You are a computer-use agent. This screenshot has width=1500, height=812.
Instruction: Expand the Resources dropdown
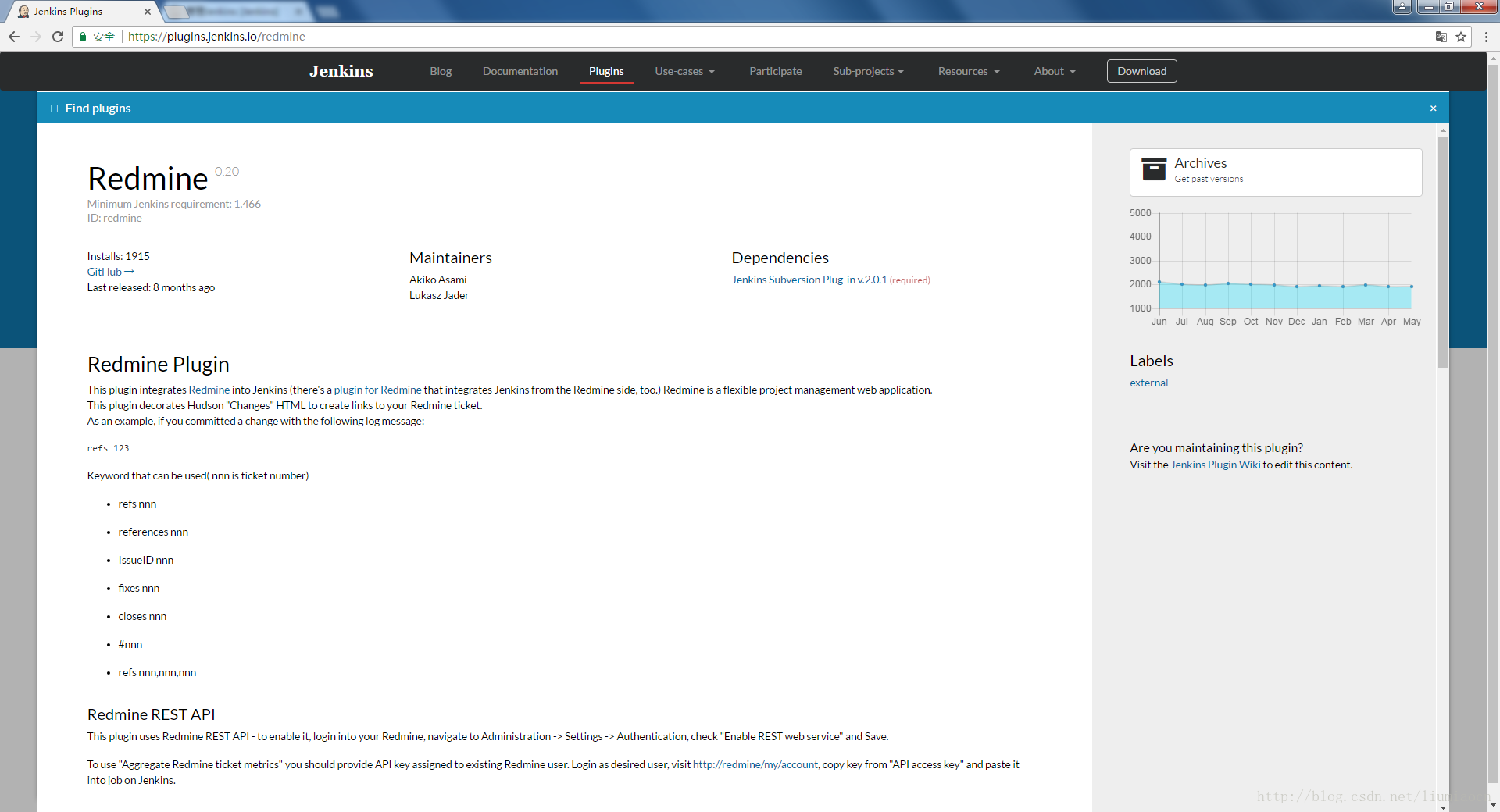click(x=969, y=71)
